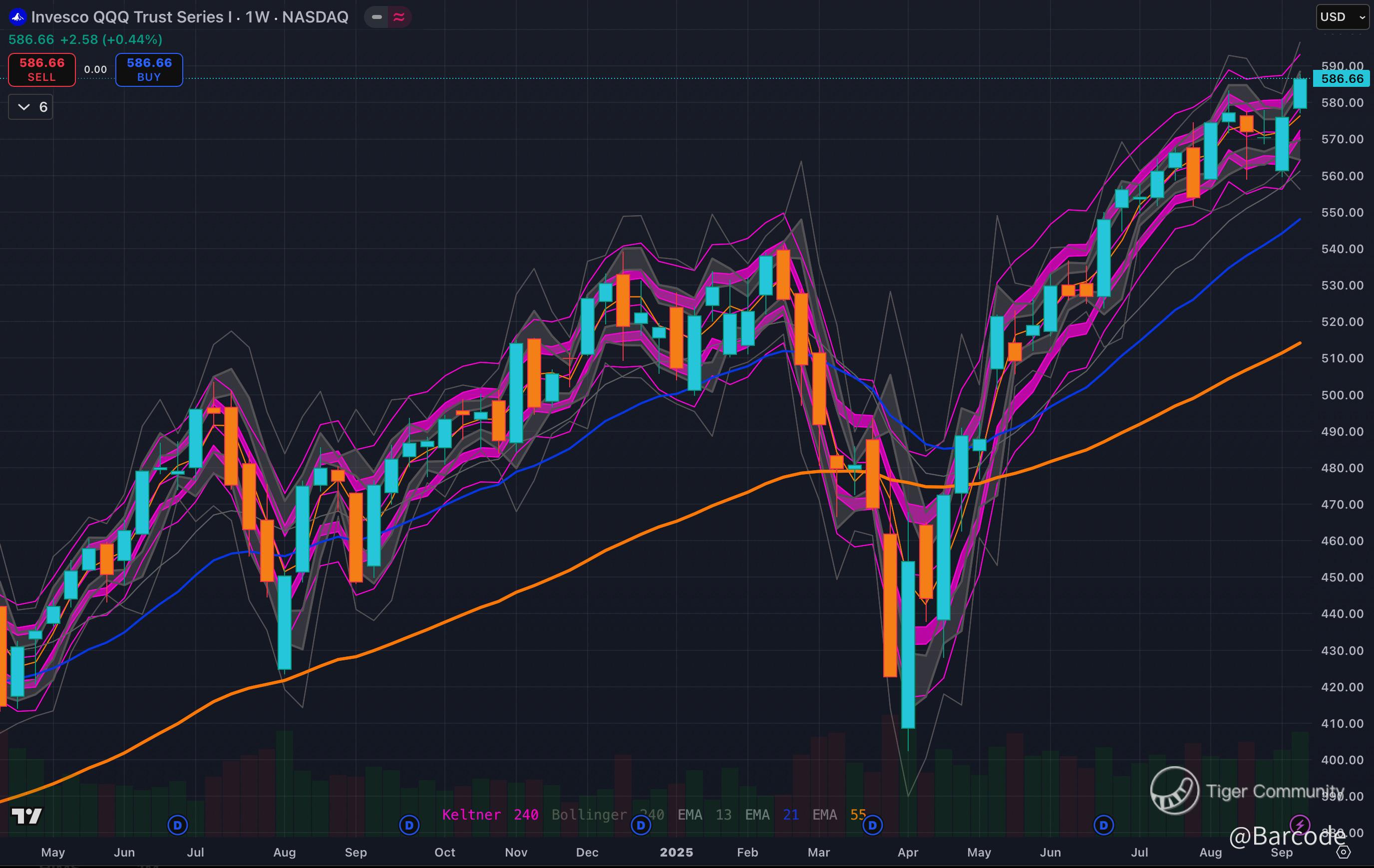The image size is (1374, 868).
Task: Click the Invesco QQQ symbol logo icon
Action: (17, 17)
